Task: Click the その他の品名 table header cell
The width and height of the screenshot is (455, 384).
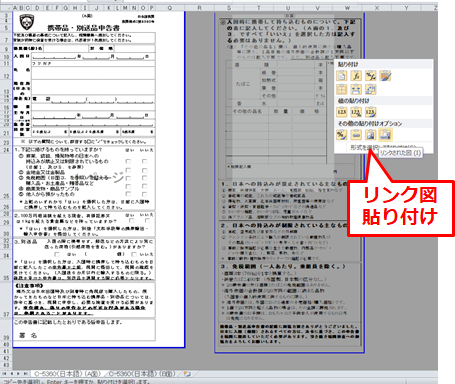Action: click(x=247, y=111)
